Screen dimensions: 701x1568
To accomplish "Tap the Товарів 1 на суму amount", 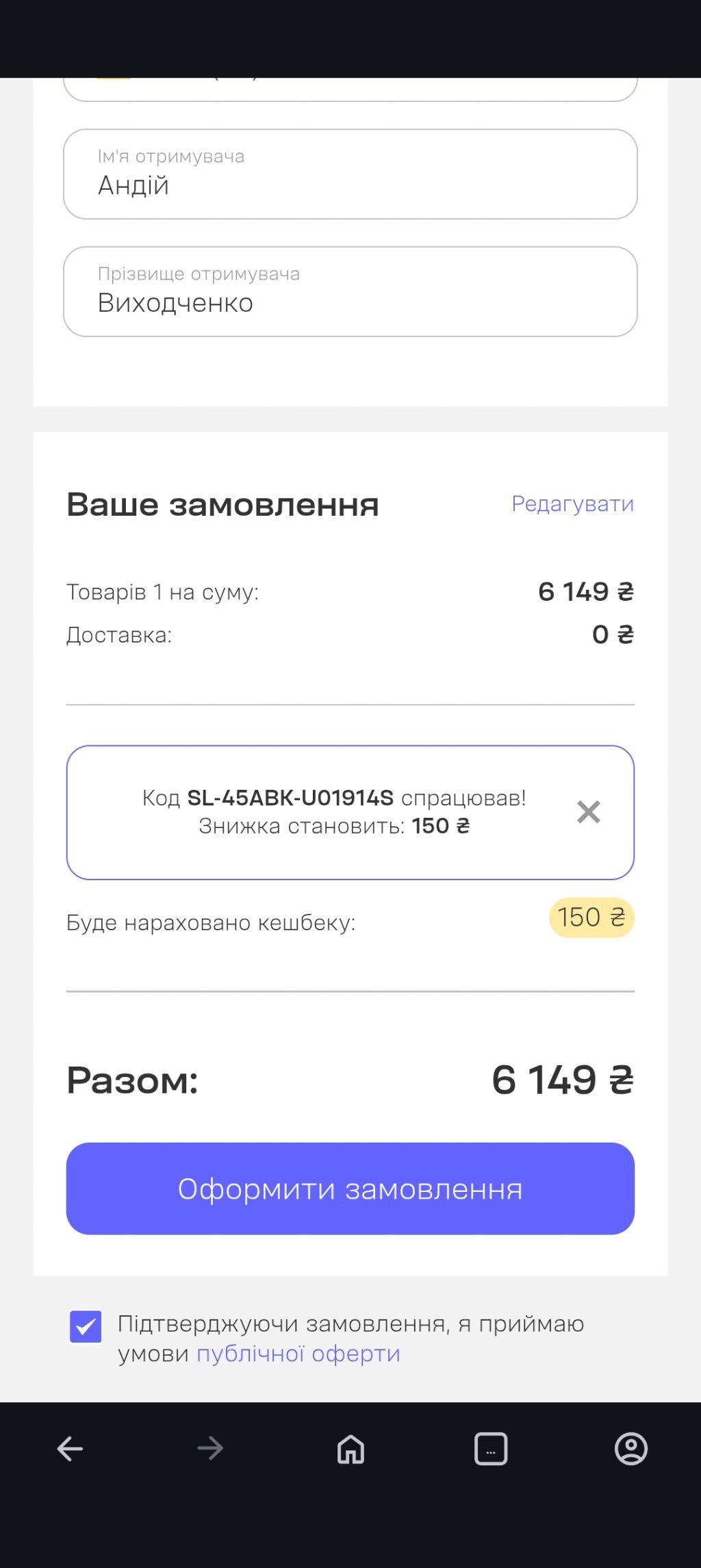I will (585, 592).
